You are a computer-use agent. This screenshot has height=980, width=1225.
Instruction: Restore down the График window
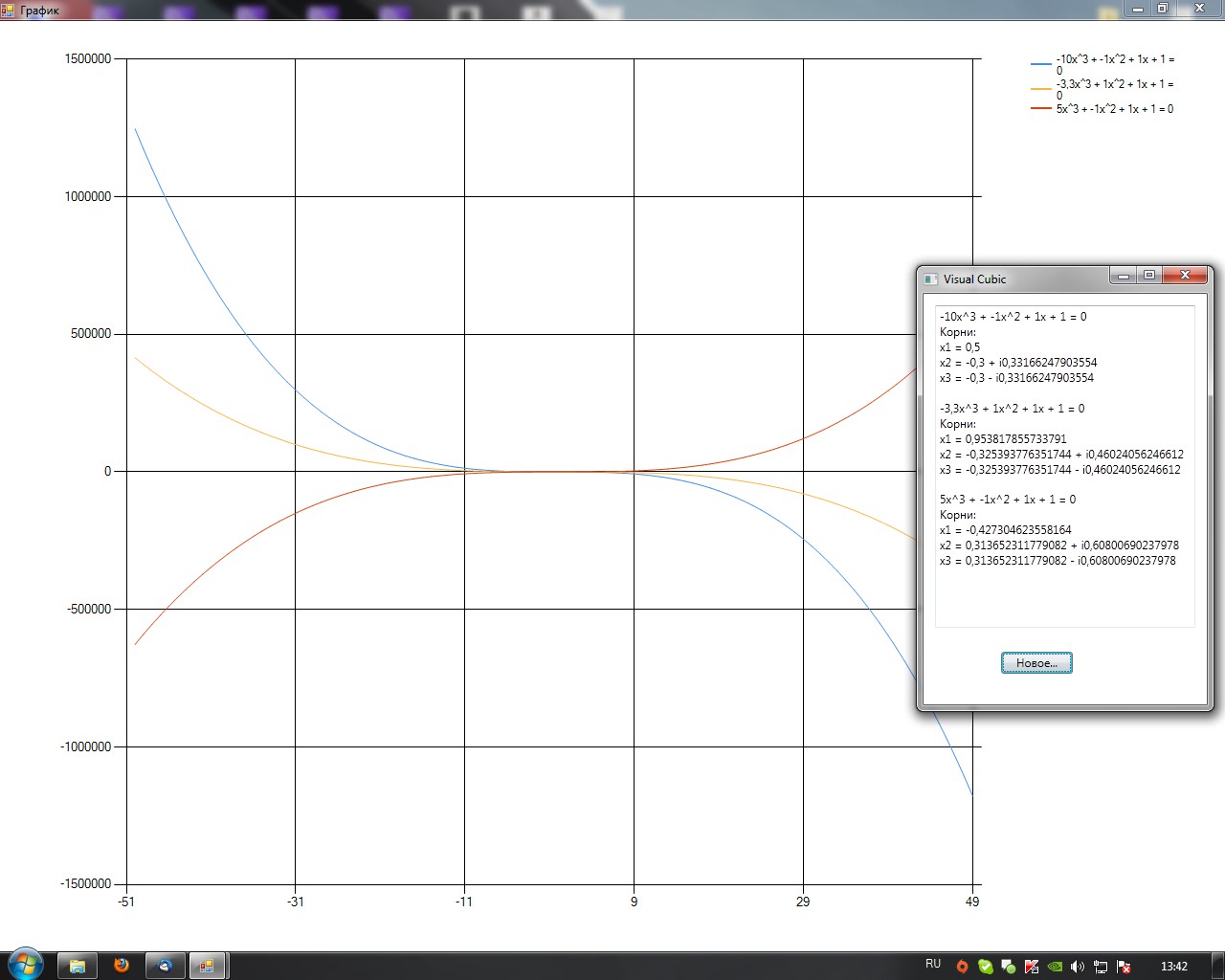[x=1163, y=9]
